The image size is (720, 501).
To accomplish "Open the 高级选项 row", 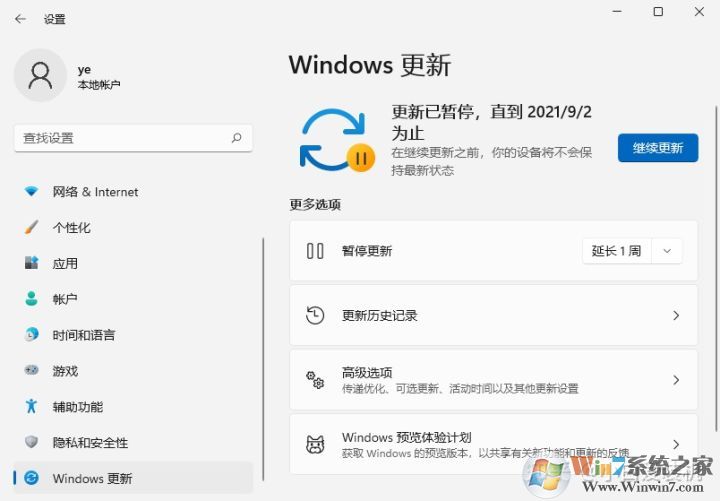I will (x=494, y=380).
